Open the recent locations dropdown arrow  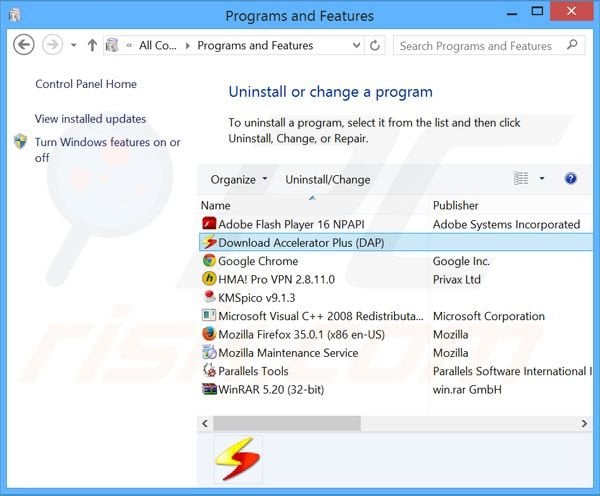74,45
